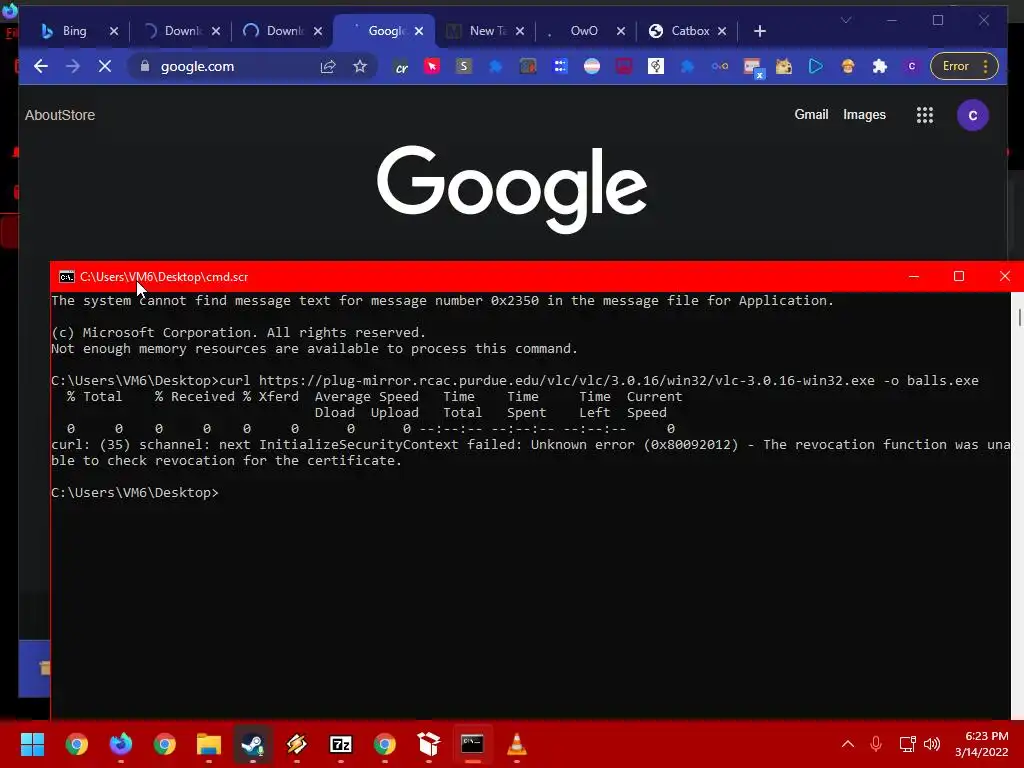1024x768 pixels.
Task: Open the volume control in the tray
Action: [932, 744]
